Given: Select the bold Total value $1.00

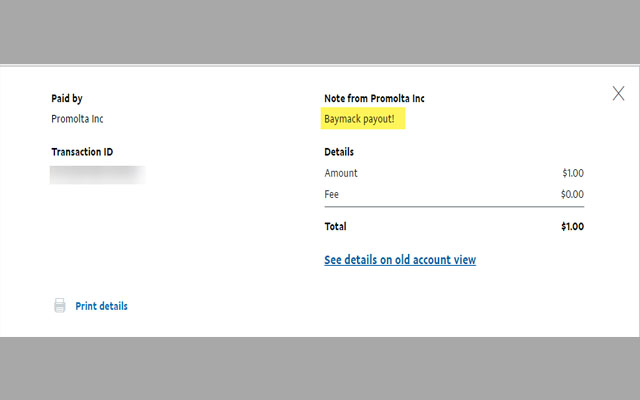Looking at the screenshot, I should tap(572, 227).
